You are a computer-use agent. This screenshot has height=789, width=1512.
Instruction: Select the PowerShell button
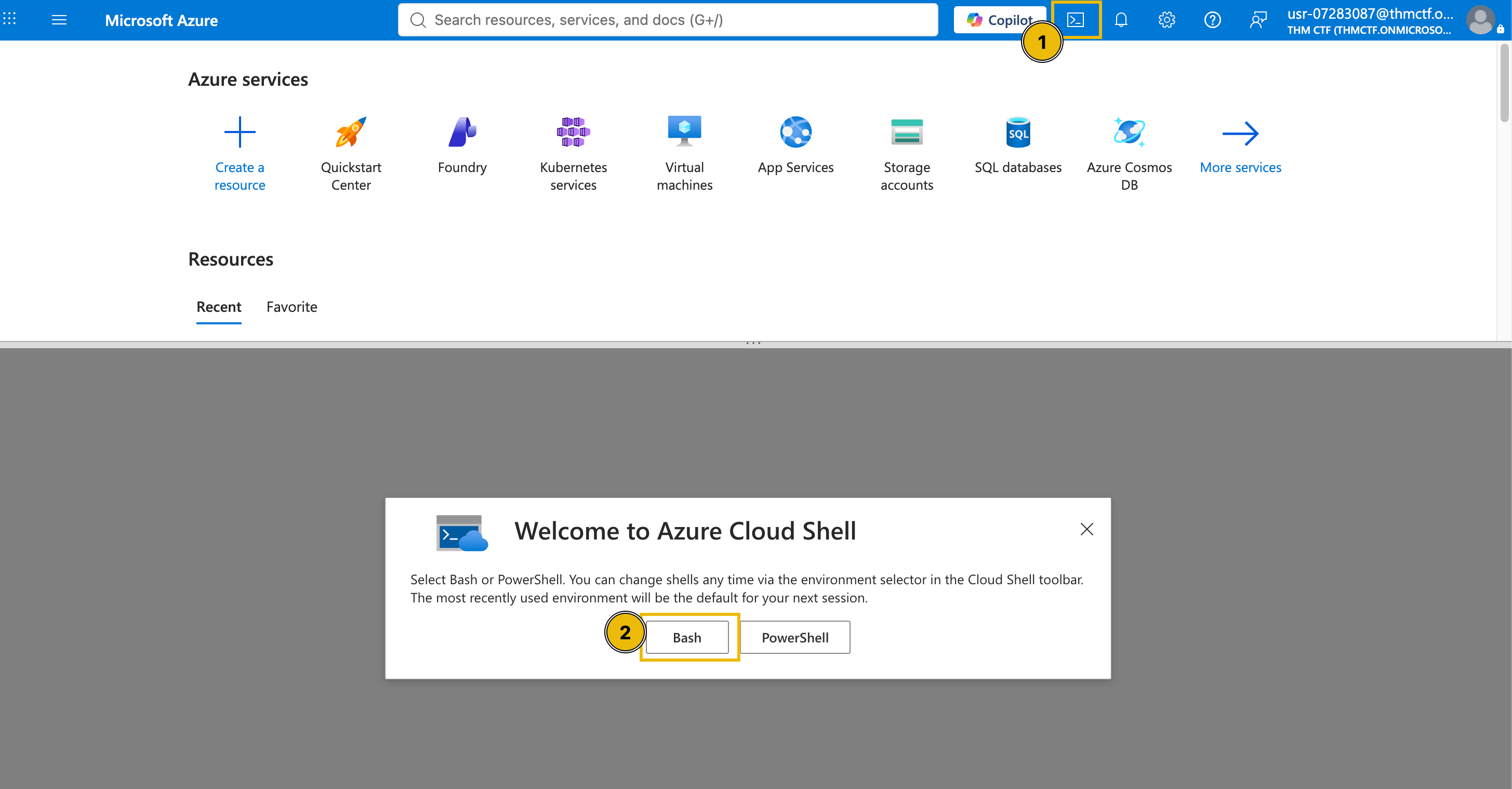pyautogui.click(x=795, y=638)
